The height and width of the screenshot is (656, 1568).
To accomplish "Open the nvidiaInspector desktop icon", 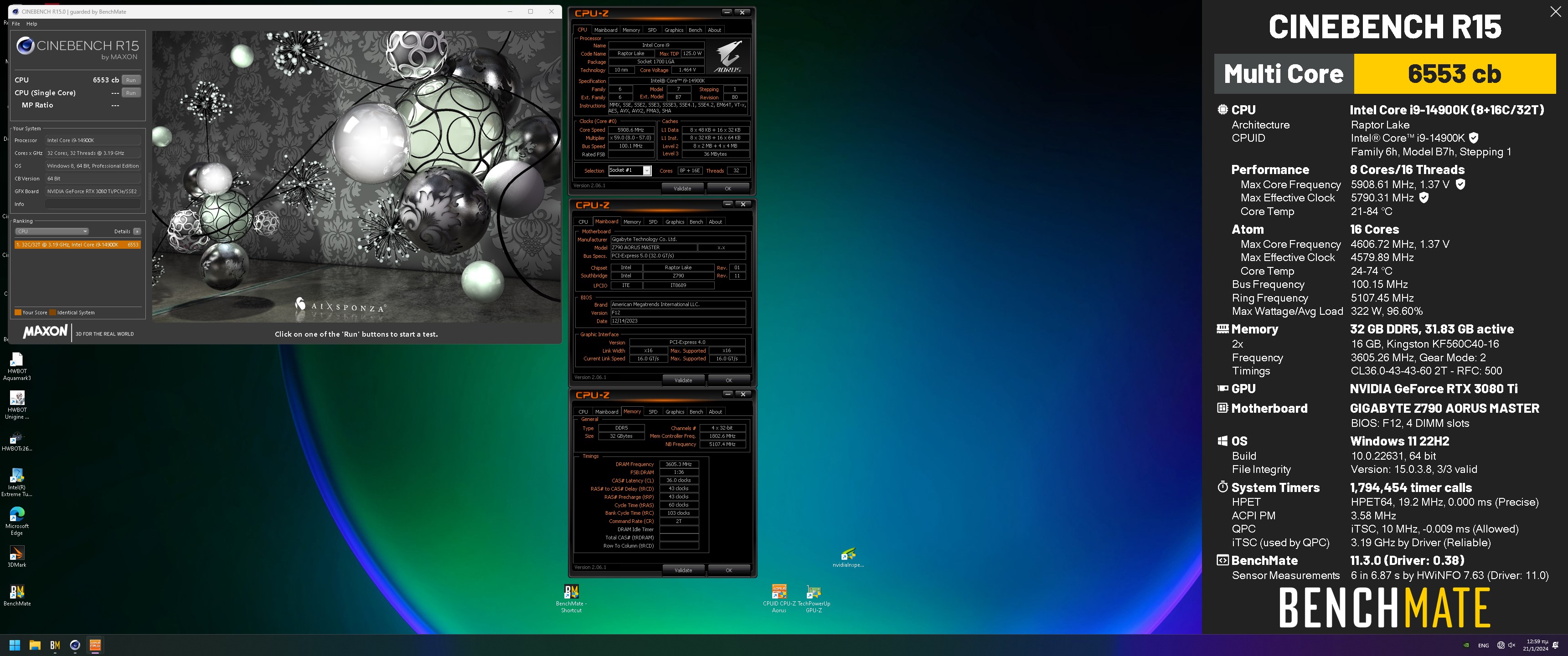I will [x=848, y=558].
